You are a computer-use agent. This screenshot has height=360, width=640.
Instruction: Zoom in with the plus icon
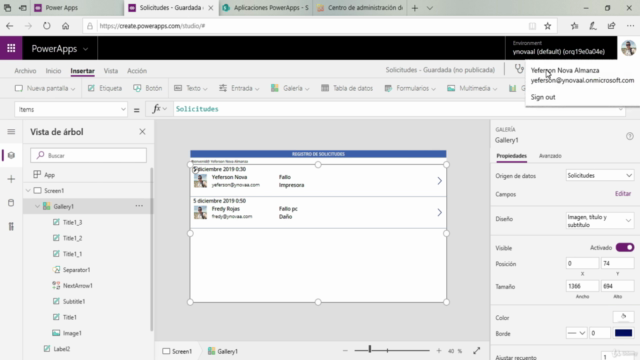[x=439, y=351]
